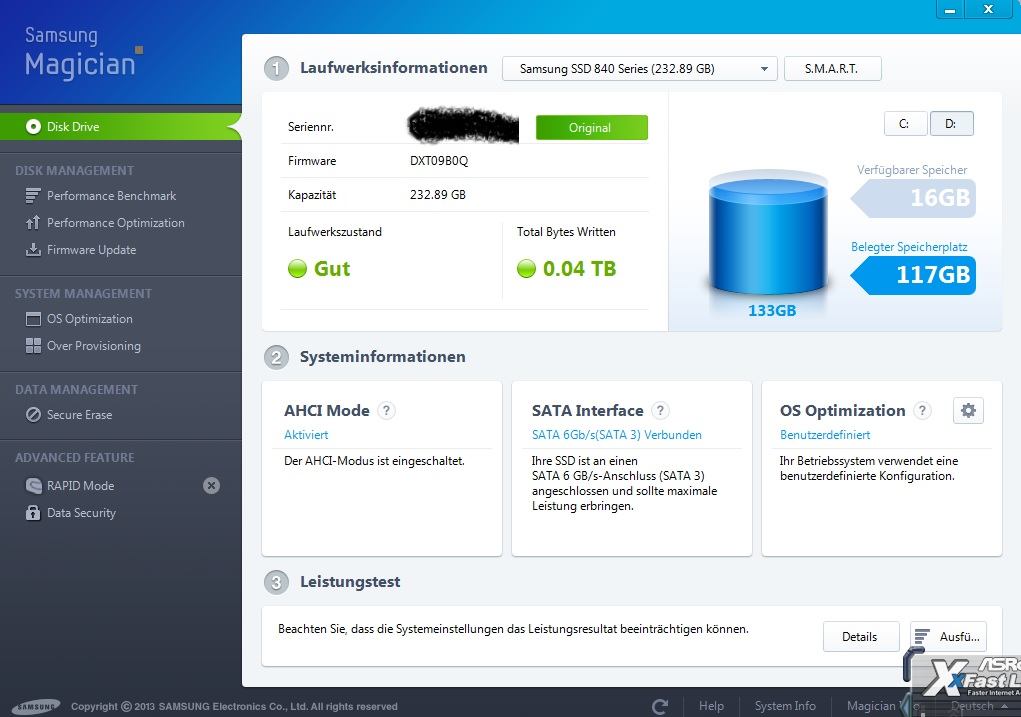
Task: Open the S.M.A.R.T. details
Action: pyautogui.click(x=832, y=68)
